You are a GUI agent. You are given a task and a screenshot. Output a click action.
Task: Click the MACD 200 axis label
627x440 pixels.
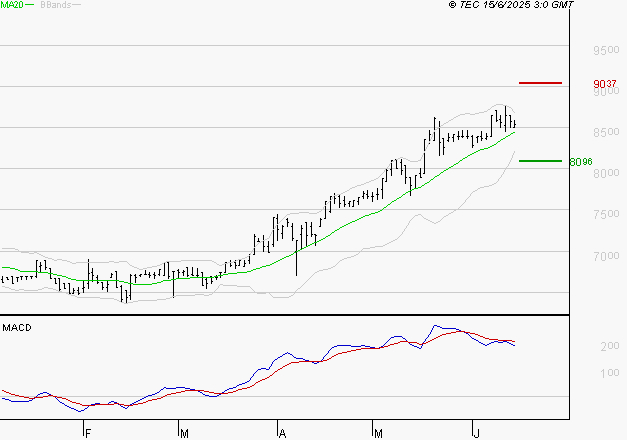[610, 346]
